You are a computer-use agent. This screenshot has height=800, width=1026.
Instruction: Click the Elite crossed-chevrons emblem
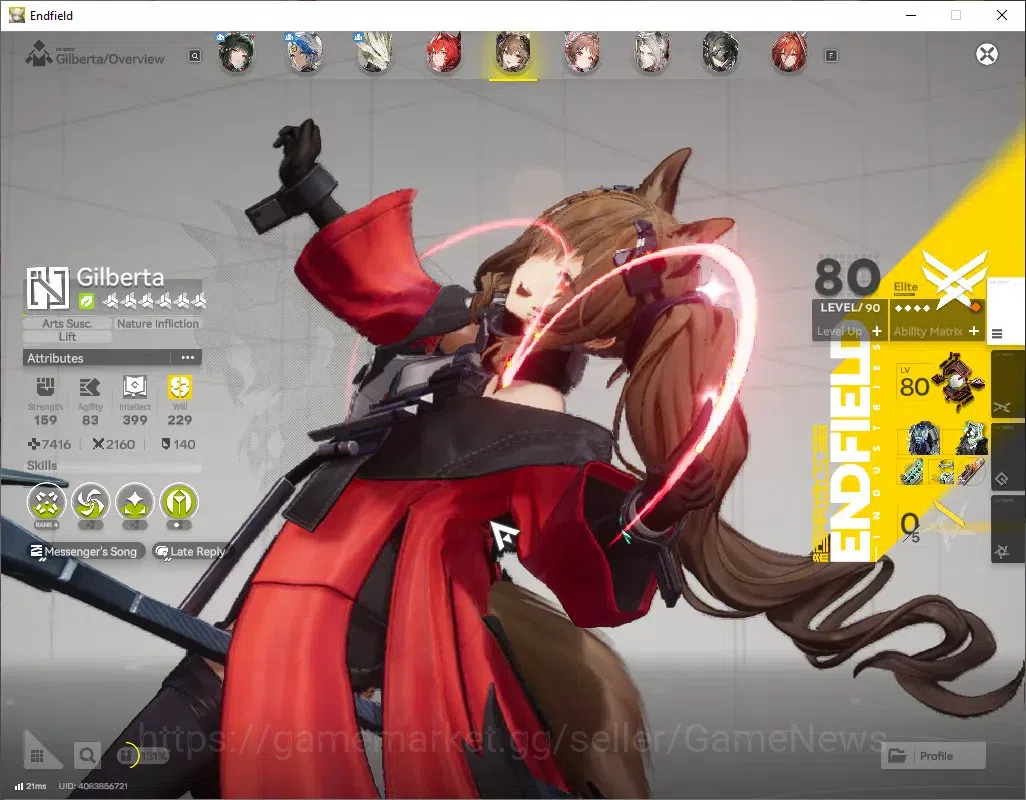tap(953, 279)
